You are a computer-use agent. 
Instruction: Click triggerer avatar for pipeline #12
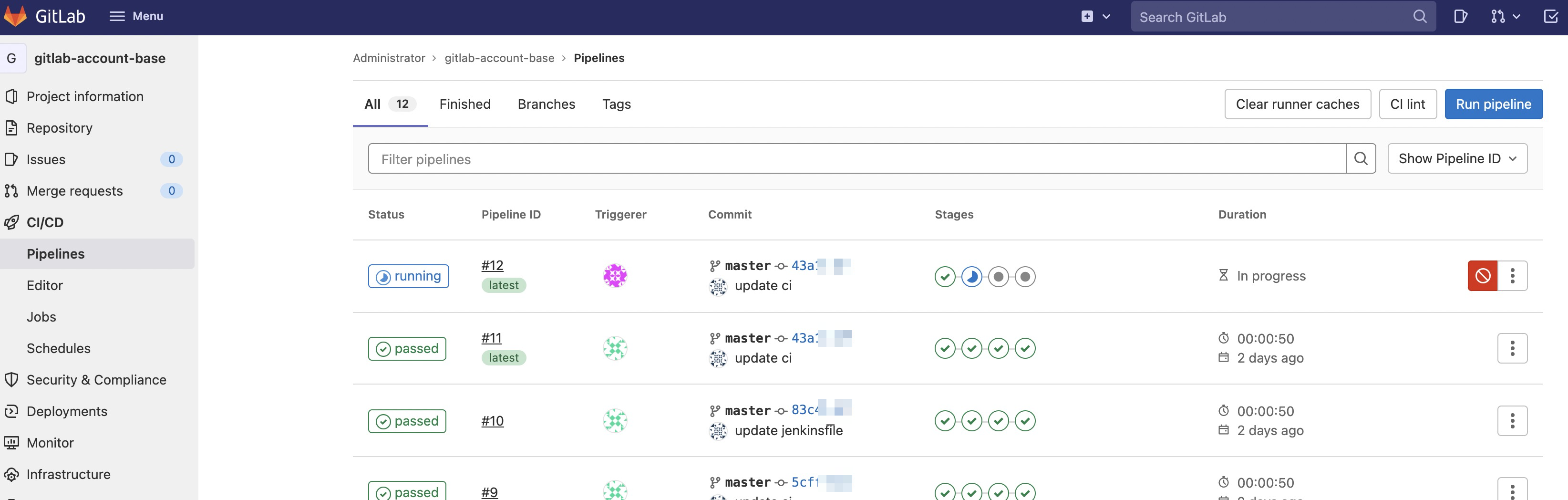(x=615, y=276)
